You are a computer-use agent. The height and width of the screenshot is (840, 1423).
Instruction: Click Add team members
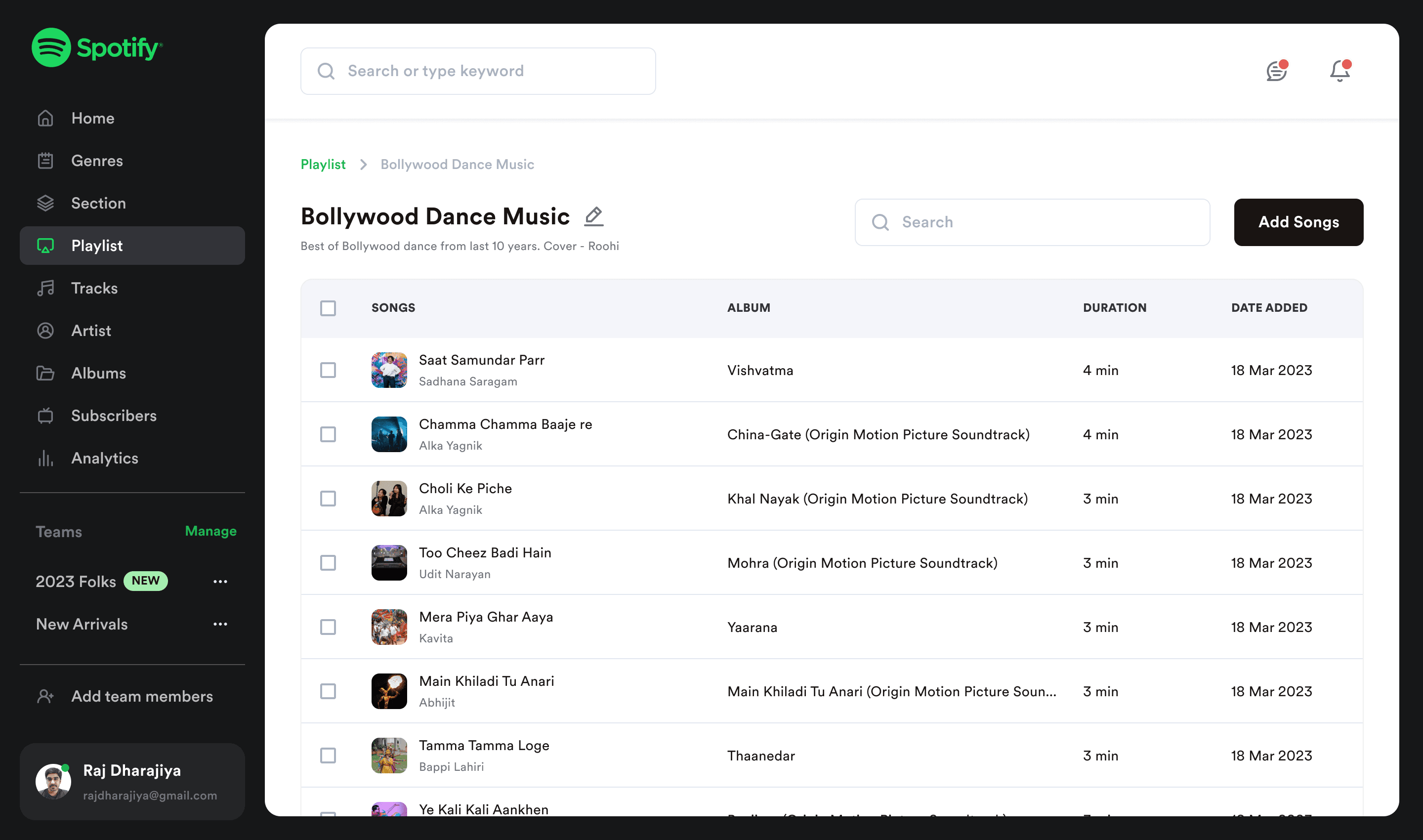132,696
